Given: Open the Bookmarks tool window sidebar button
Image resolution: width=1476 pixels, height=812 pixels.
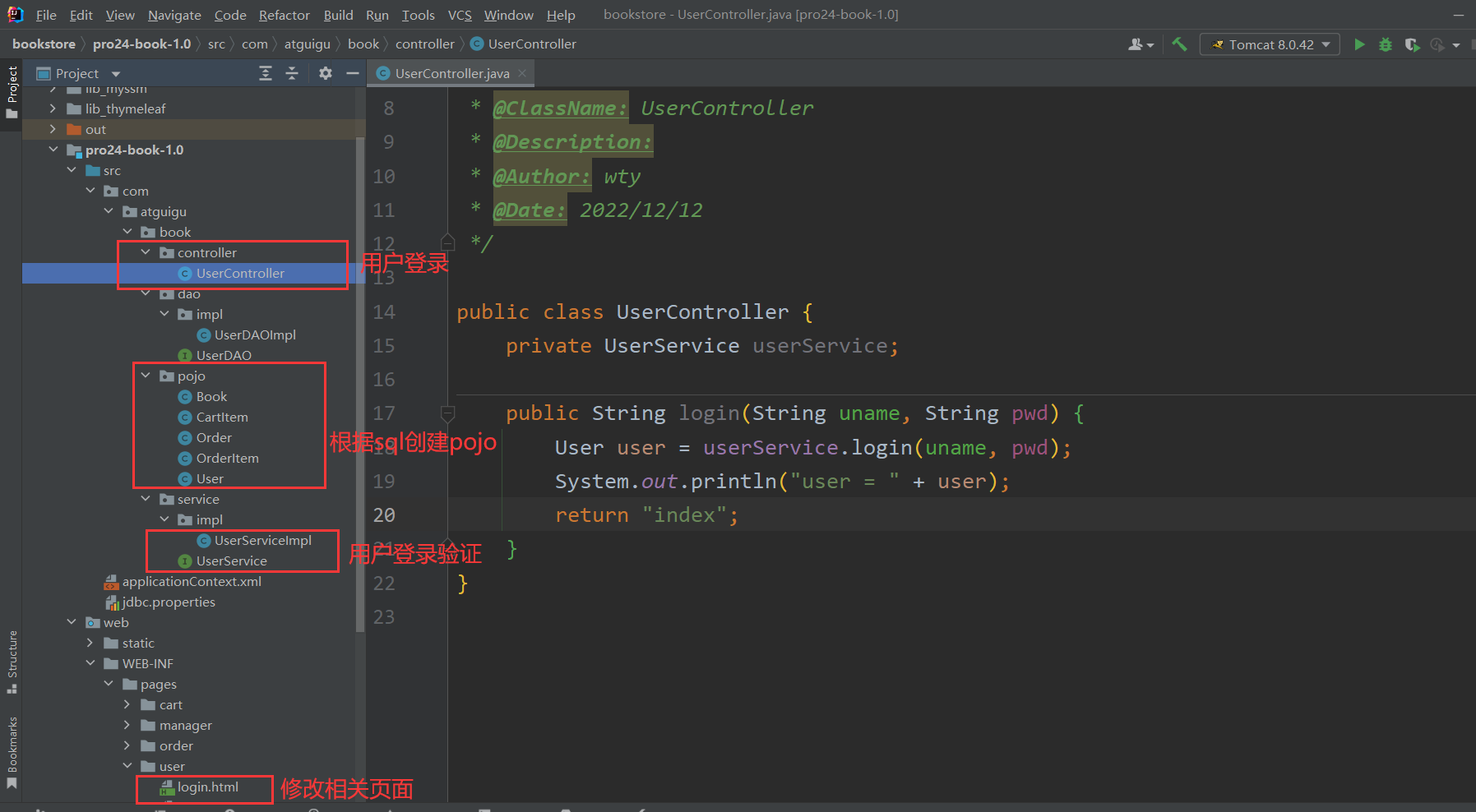Looking at the screenshot, I should point(12,752).
